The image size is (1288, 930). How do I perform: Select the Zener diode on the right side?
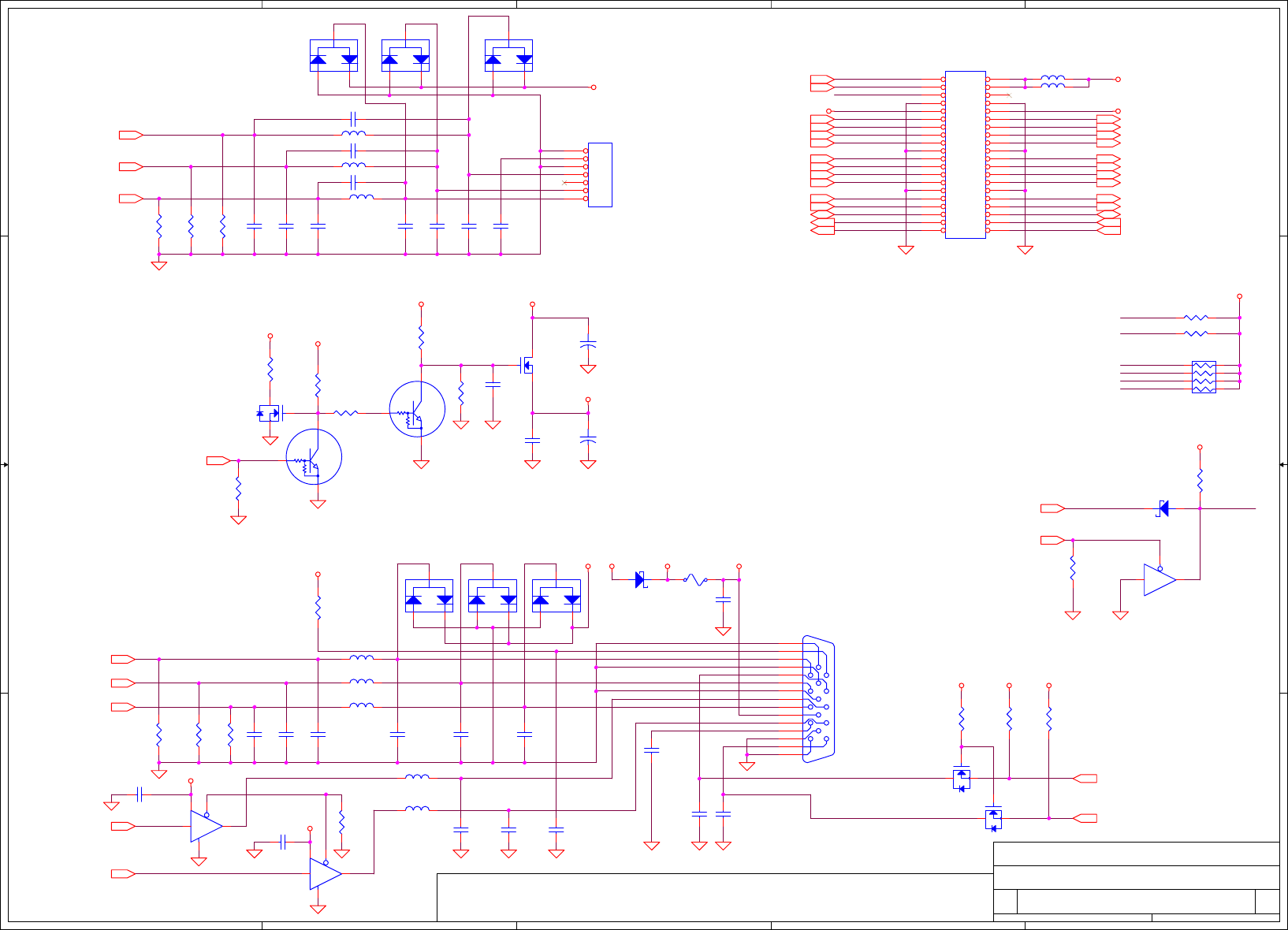(1163, 508)
